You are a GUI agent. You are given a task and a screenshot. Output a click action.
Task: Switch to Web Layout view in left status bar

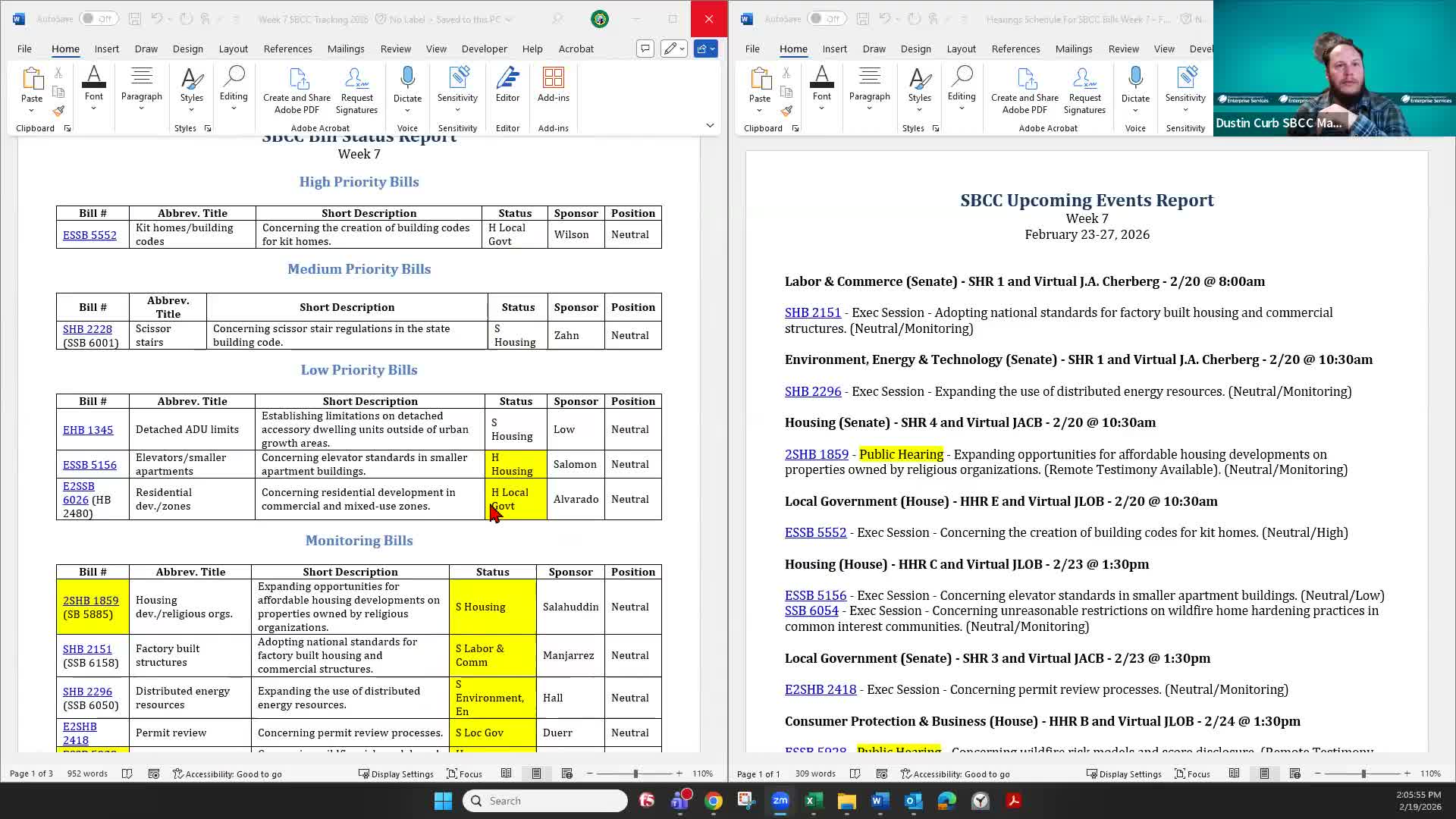click(x=566, y=773)
